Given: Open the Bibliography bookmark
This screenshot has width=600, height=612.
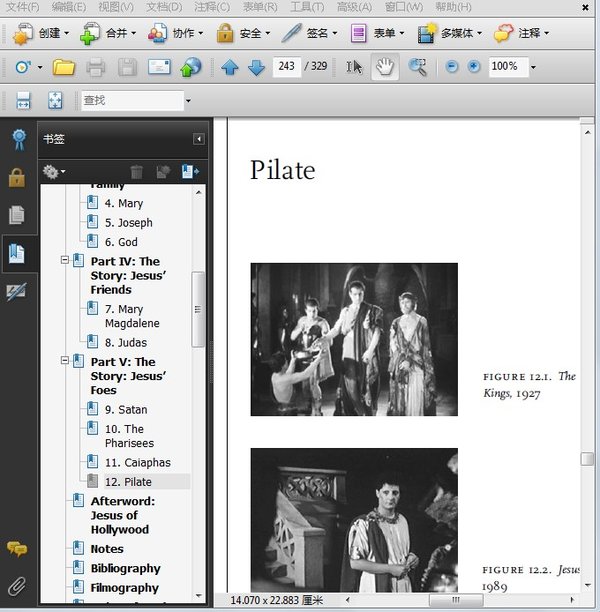Looking at the screenshot, I should pos(125,568).
